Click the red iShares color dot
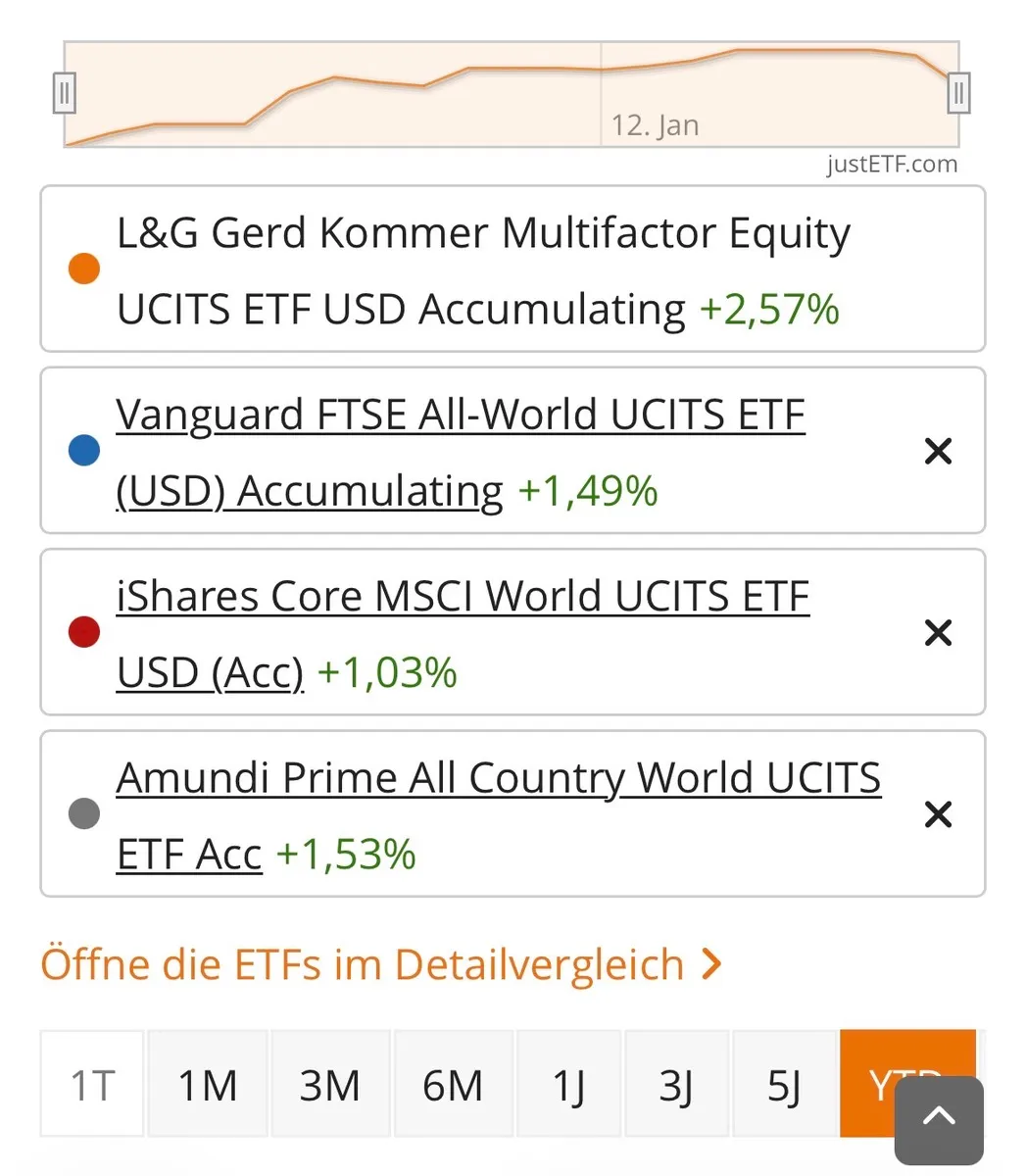This screenshot has width=1026, height=1176. pyautogui.click(x=84, y=632)
